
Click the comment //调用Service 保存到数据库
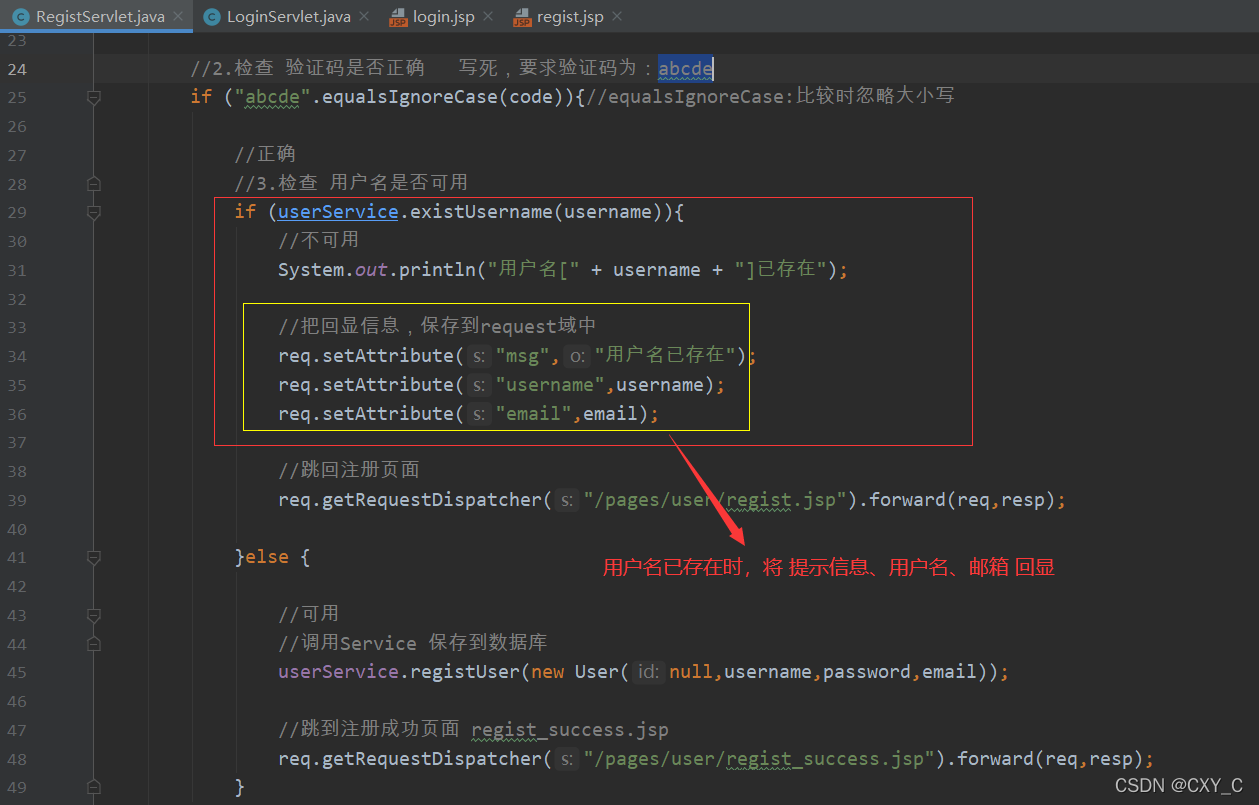point(412,643)
